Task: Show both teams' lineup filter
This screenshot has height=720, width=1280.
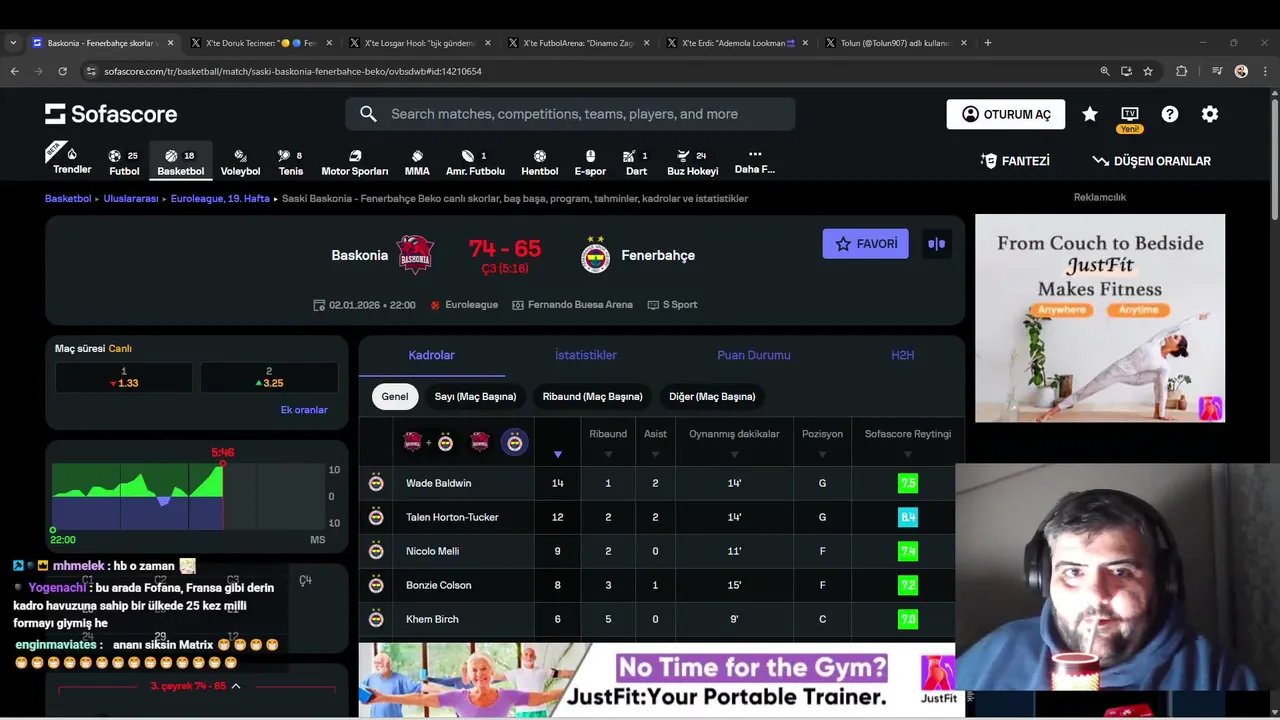Action: 429,442
